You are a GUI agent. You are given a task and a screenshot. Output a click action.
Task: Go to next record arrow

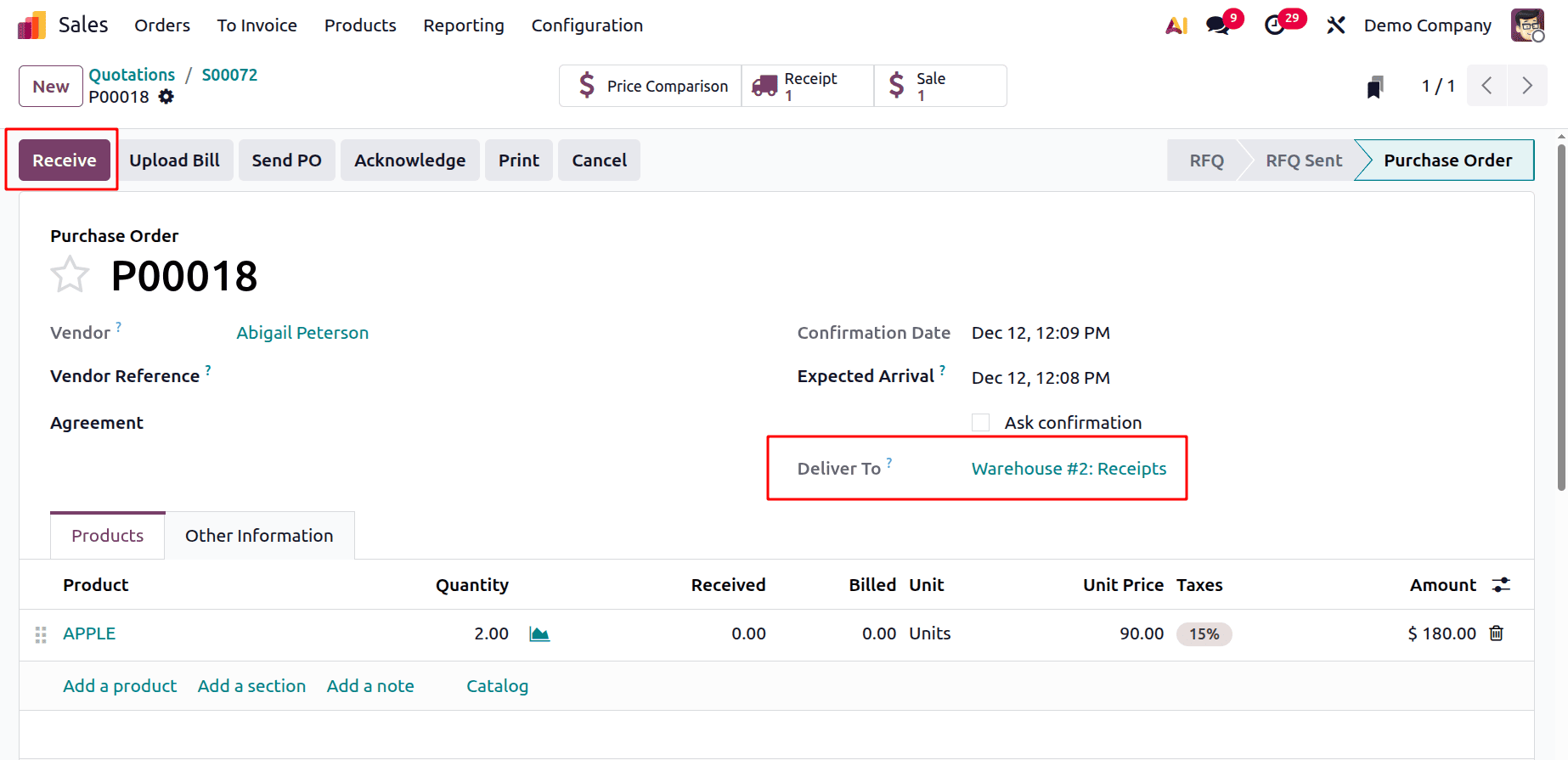point(1526,86)
